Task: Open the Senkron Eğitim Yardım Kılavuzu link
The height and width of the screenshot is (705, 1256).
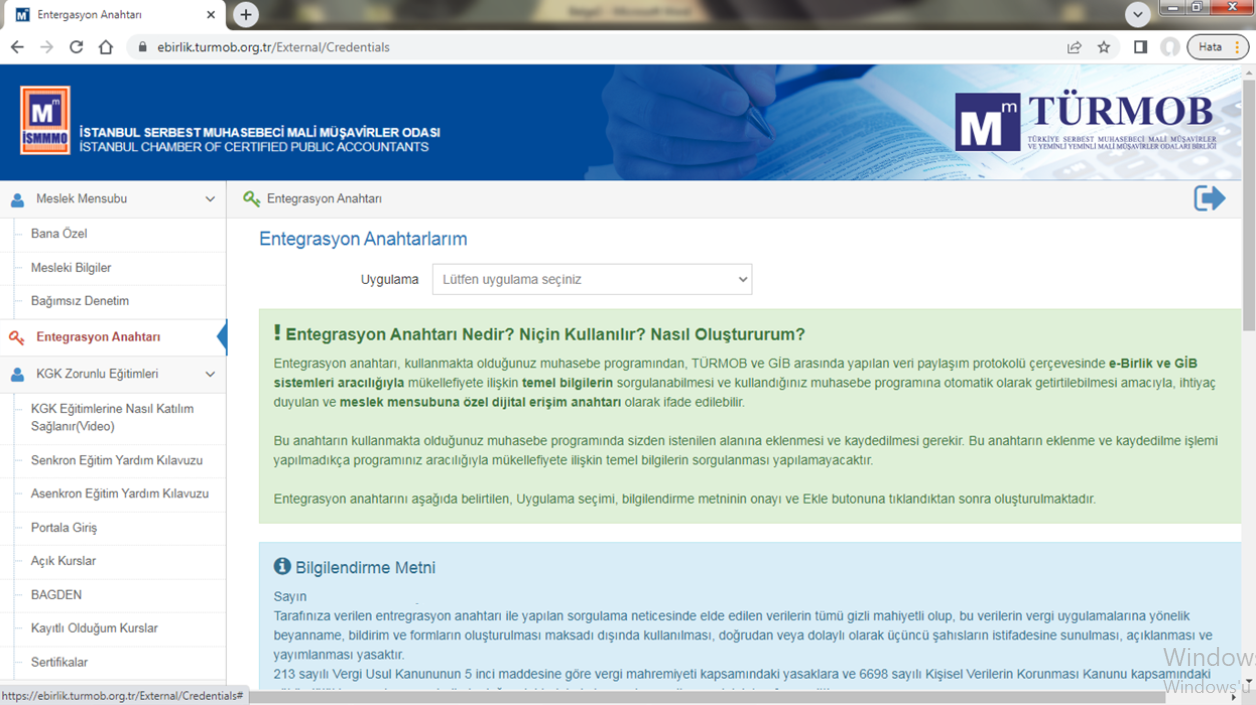Action: [x=116, y=461]
